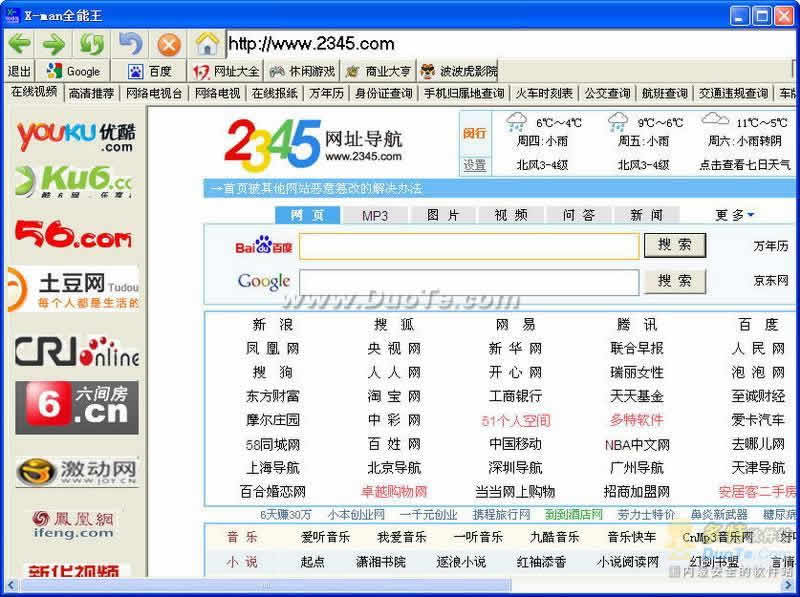
Task: Click the scrollbar left arrow
Action: 11,586
